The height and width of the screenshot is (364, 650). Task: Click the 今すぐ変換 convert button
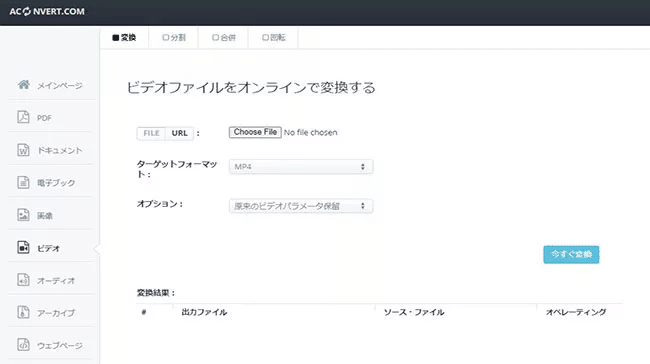click(x=571, y=255)
